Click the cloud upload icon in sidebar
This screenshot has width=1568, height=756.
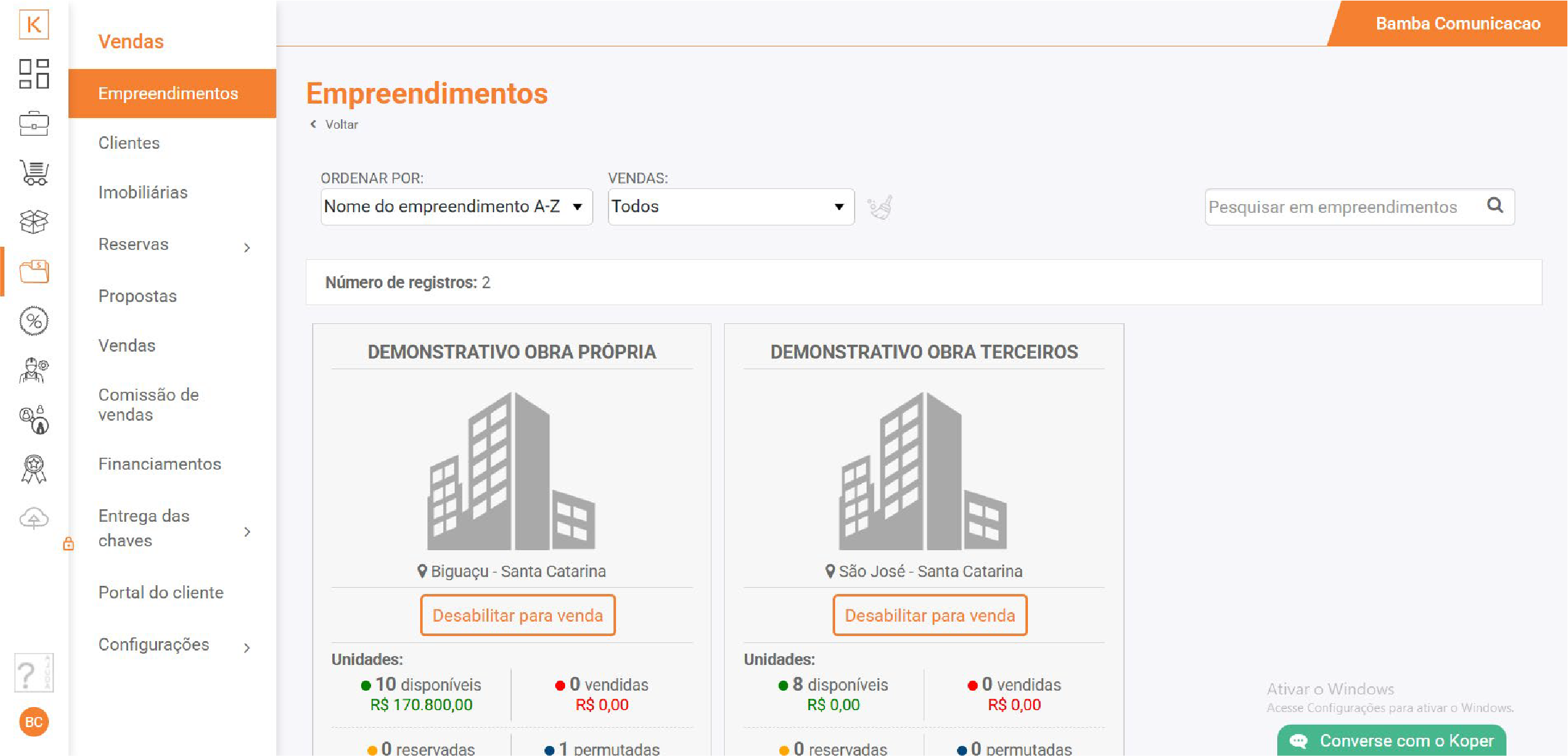(34, 519)
